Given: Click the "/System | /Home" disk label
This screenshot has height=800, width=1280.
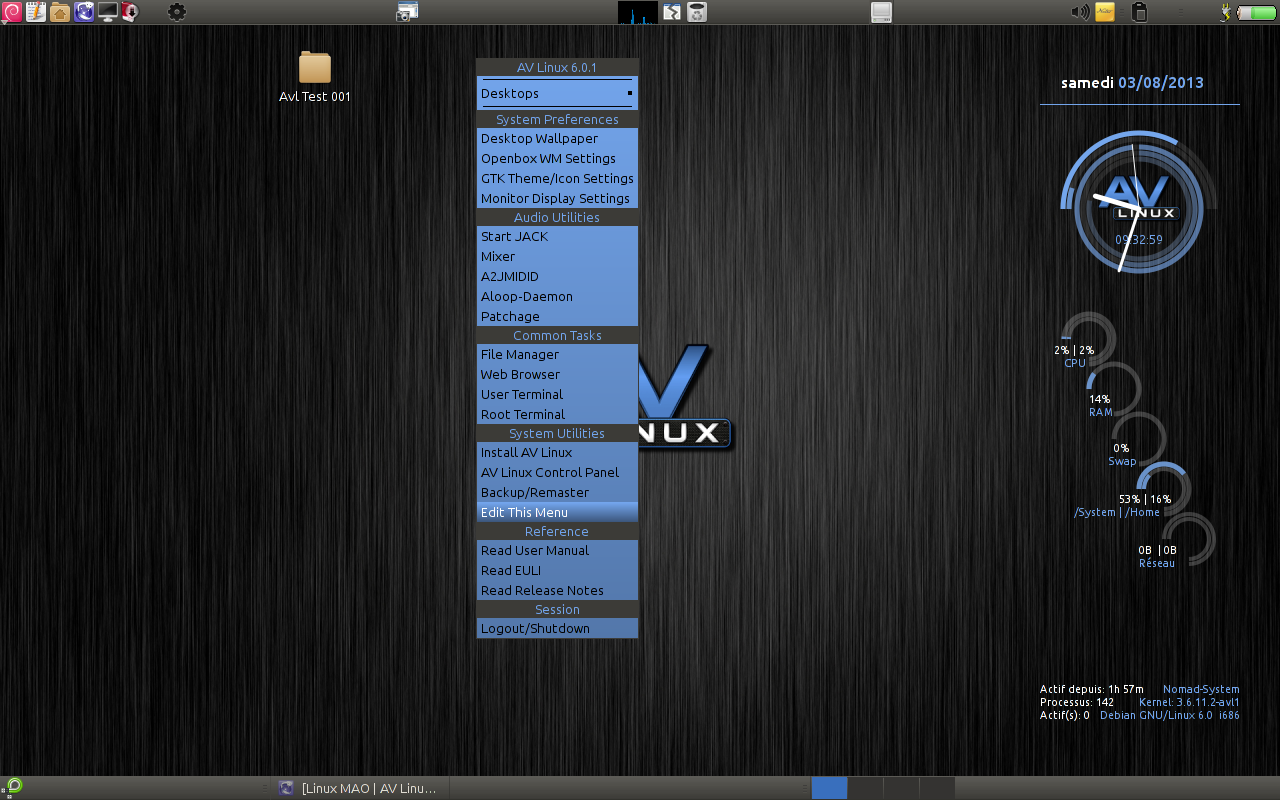Looking at the screenshot, I should tap(1117, 513).
